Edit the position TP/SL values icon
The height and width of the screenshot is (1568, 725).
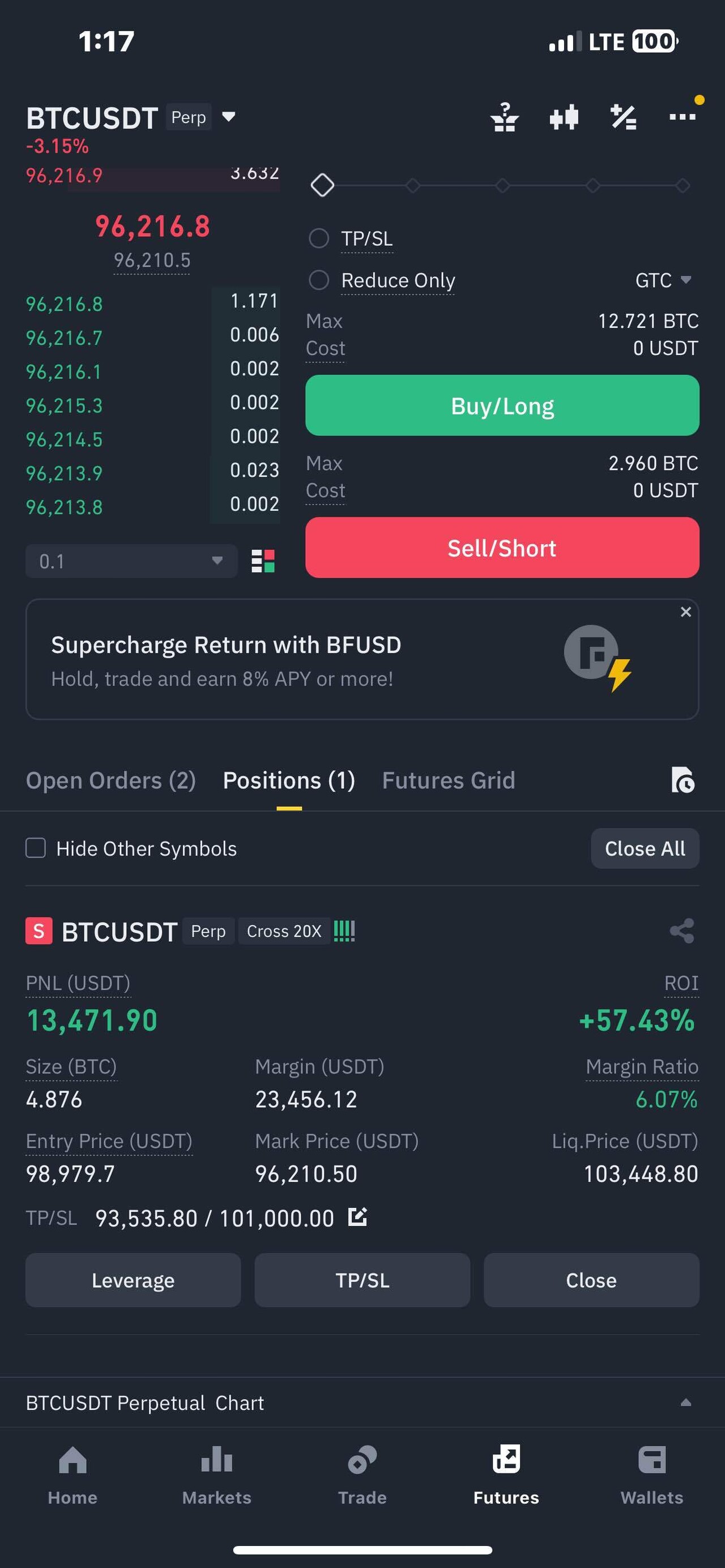357,1217
